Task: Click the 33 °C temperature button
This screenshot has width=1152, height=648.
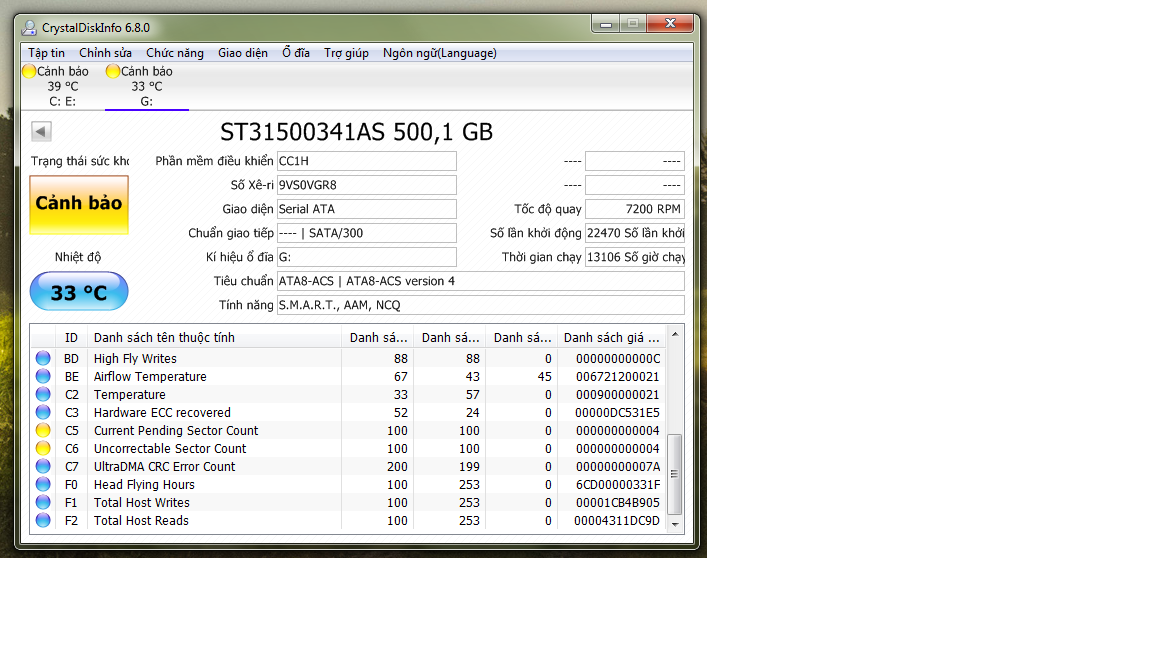Action: (x=79, y=293)
